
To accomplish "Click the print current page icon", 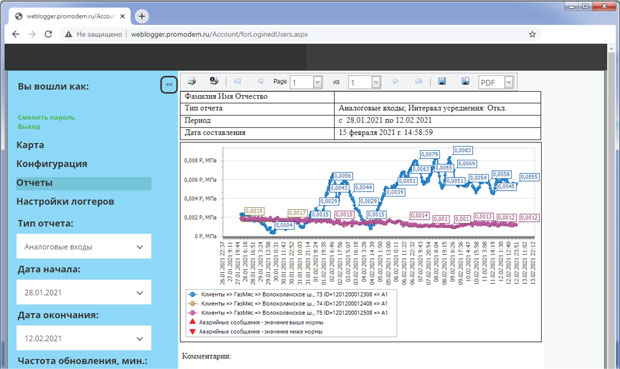I will point(214,81).
